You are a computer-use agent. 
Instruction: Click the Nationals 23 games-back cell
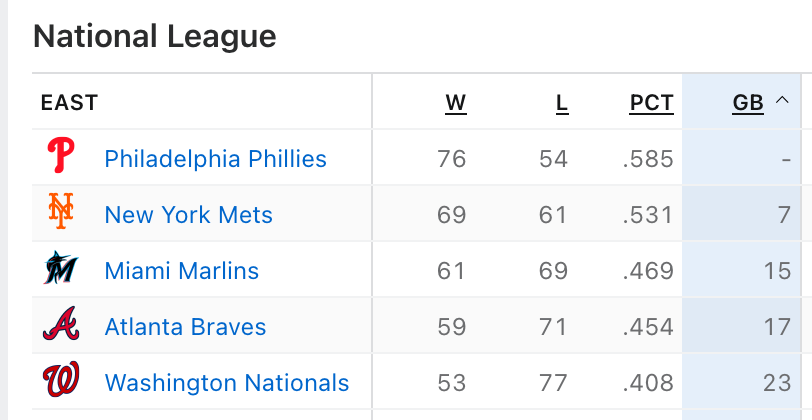click(x=777, y=382)
